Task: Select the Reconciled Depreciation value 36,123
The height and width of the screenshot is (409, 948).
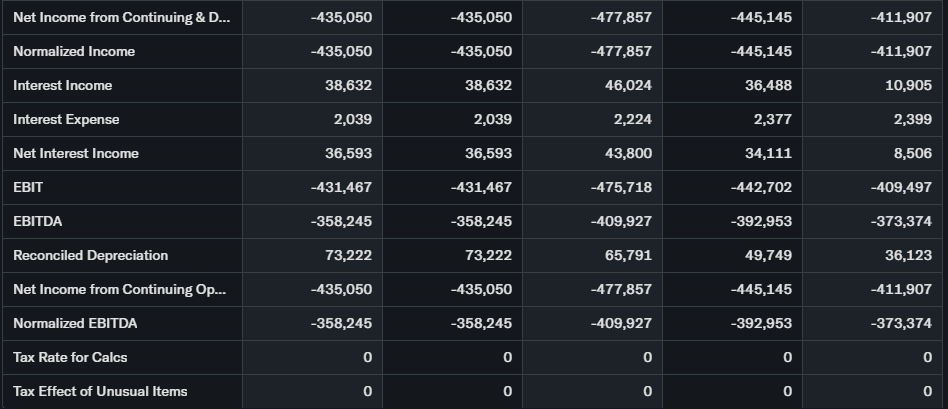Action: [x=908, y=256]
